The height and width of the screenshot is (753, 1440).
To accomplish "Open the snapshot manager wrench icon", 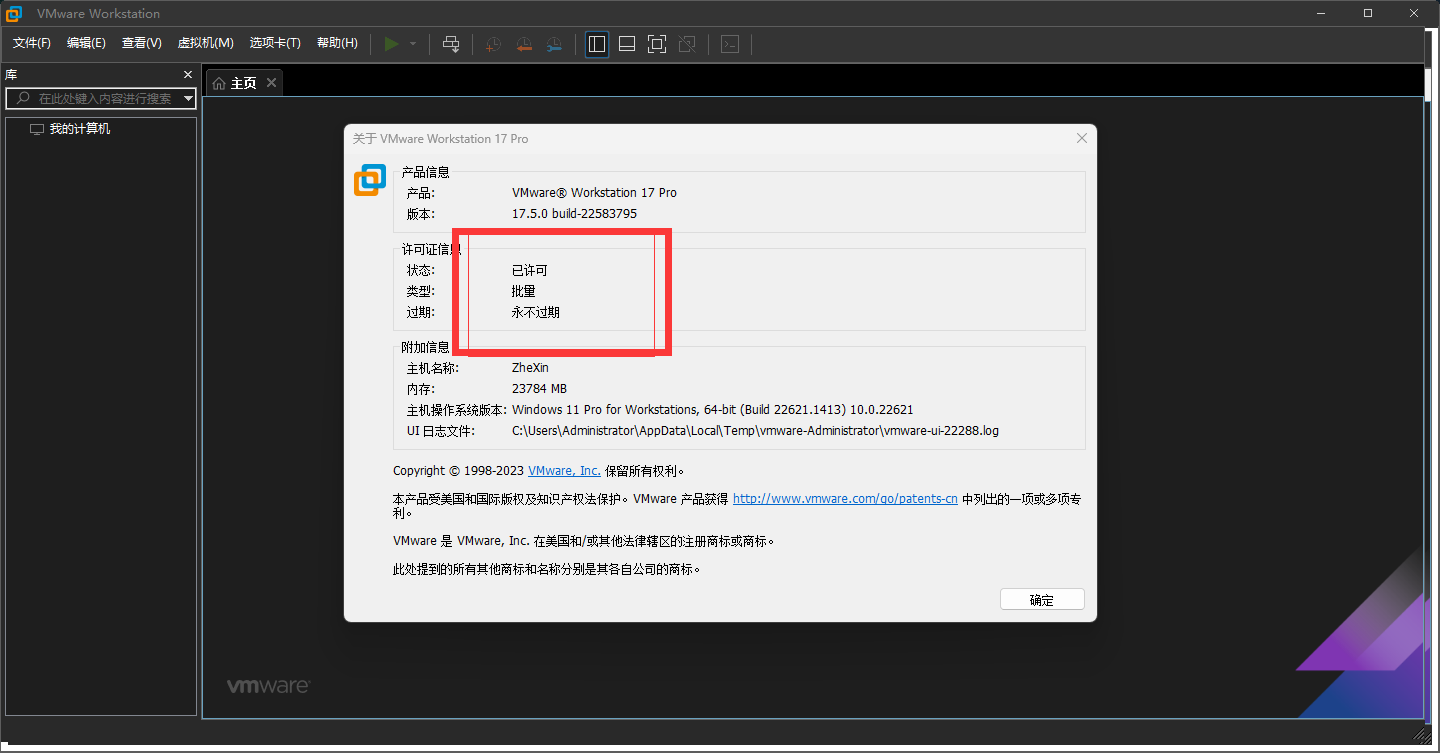I will [x=554, y=44].
